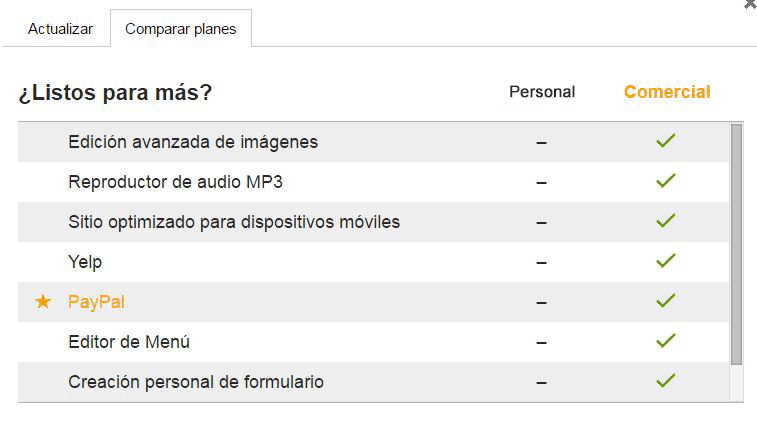Click the vertical scrollbar thumb of the feature list

(x=736, y=244)
